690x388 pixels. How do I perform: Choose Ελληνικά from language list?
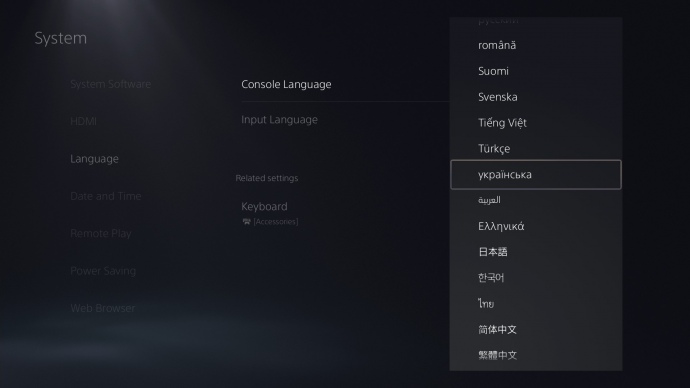tap(536, 226)
